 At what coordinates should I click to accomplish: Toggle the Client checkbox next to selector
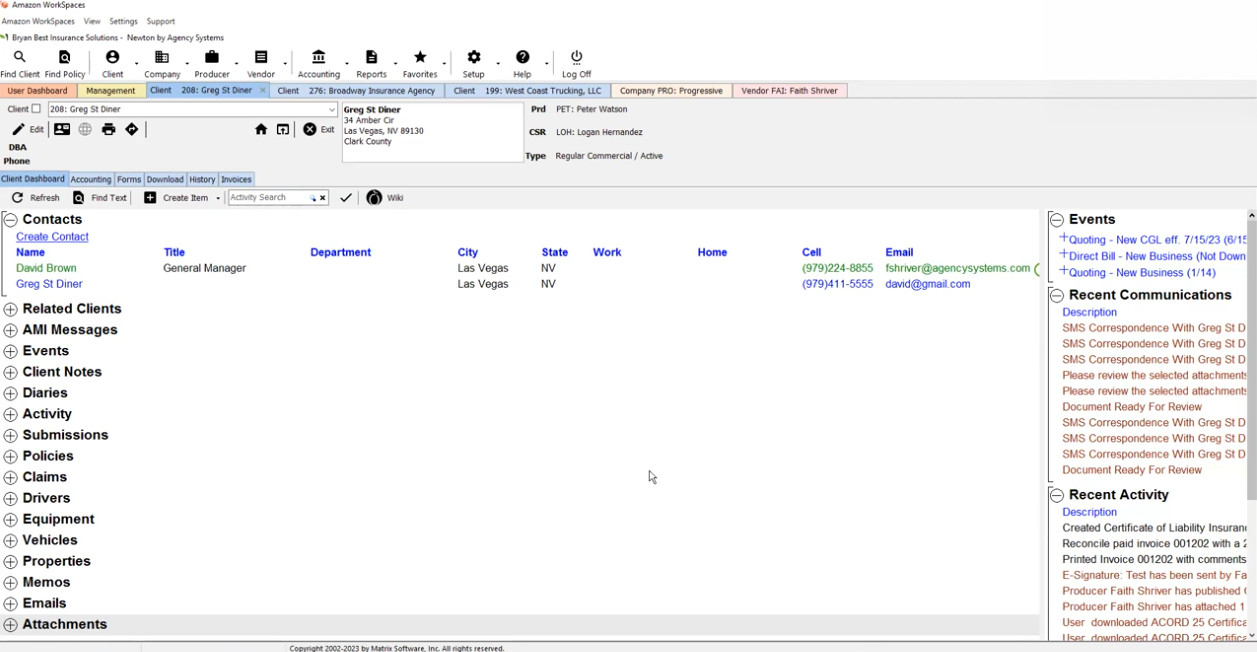click(x=36, y=109)
